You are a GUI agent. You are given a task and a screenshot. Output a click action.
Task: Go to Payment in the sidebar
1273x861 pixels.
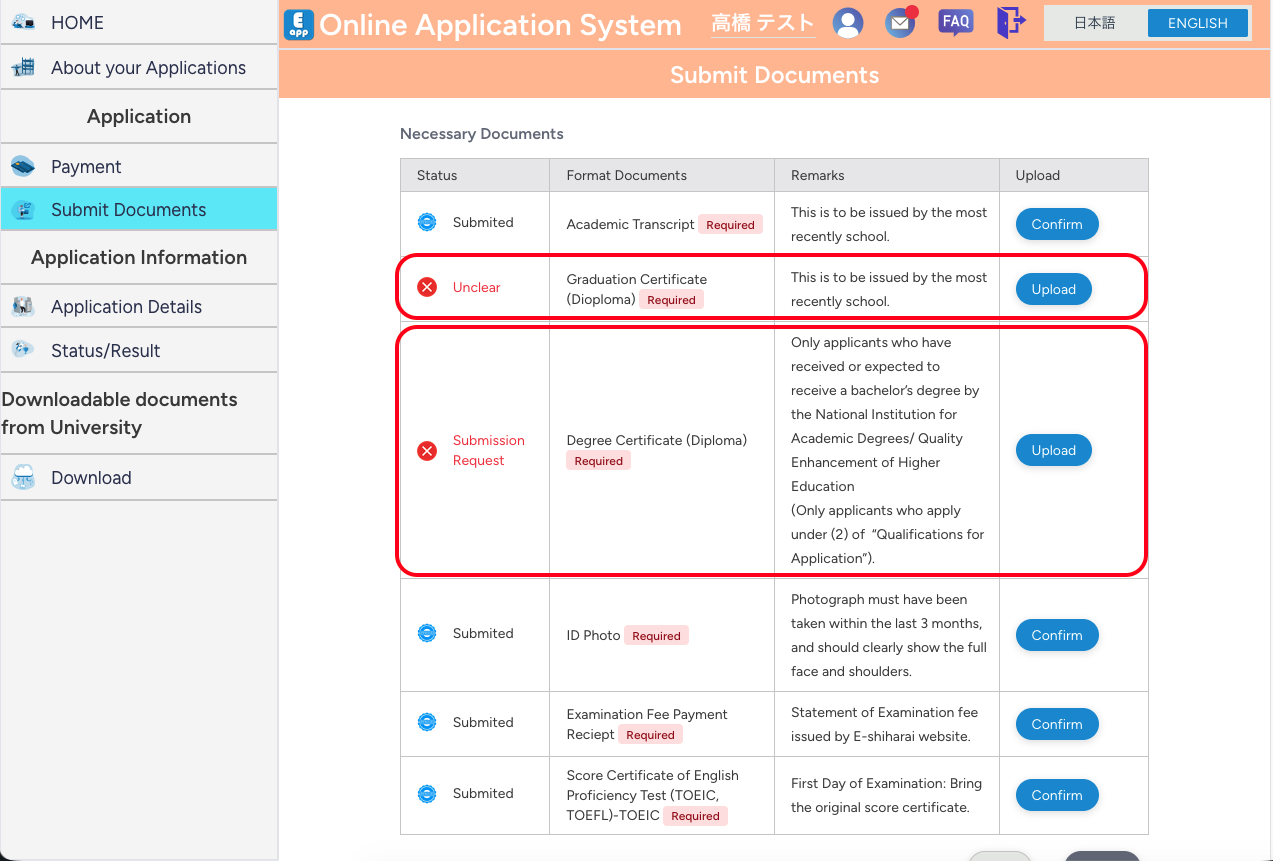139,167
